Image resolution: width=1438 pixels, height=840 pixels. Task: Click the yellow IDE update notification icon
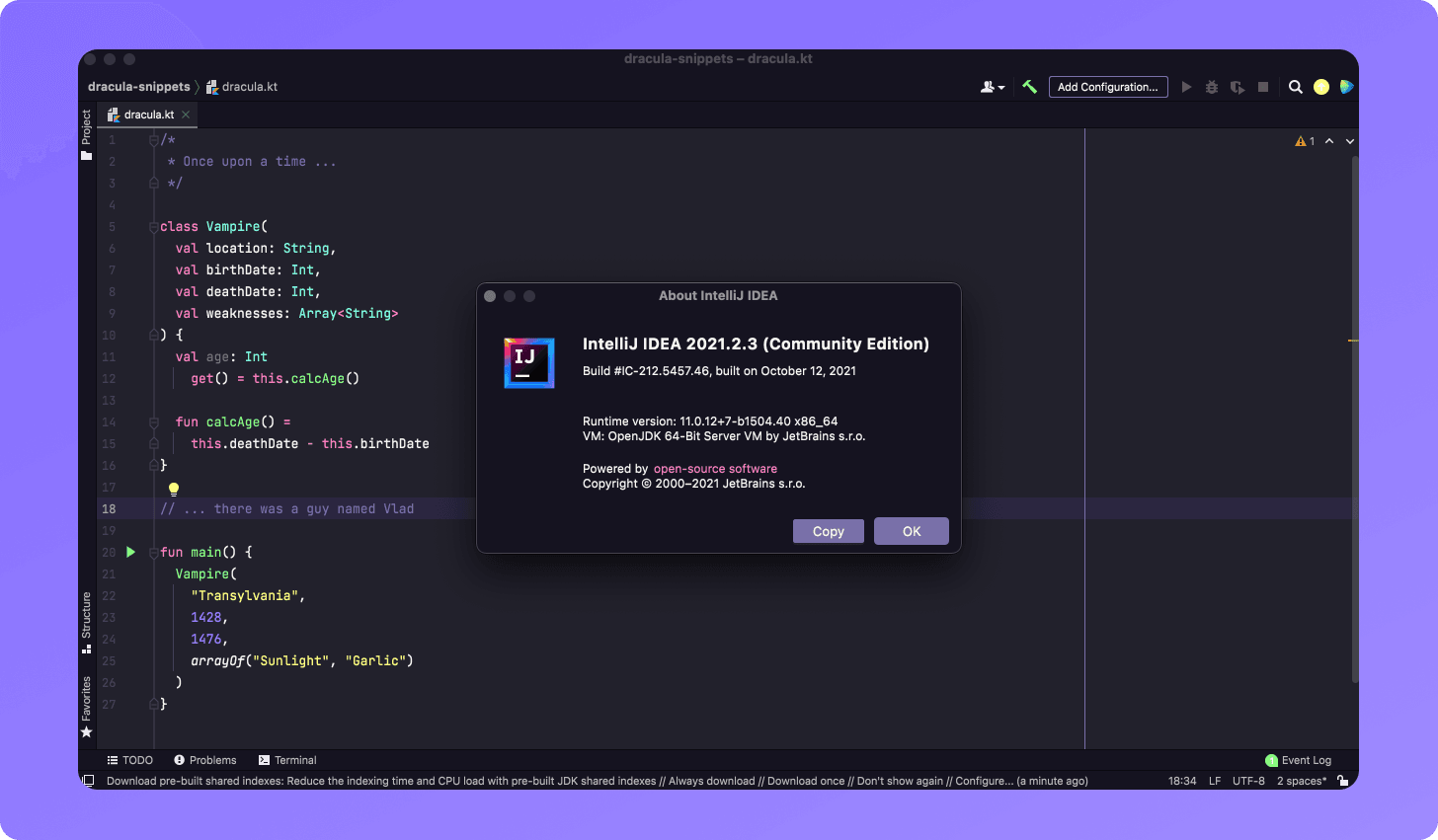1321,87
